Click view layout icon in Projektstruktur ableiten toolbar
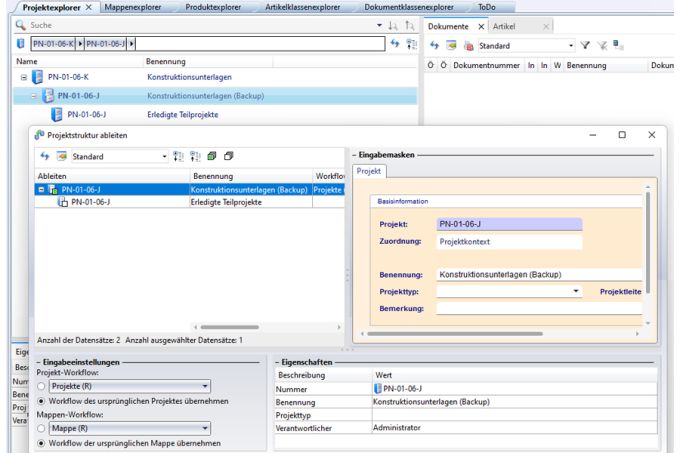This screenshot has width=680, height=453. tap(62, 156)
